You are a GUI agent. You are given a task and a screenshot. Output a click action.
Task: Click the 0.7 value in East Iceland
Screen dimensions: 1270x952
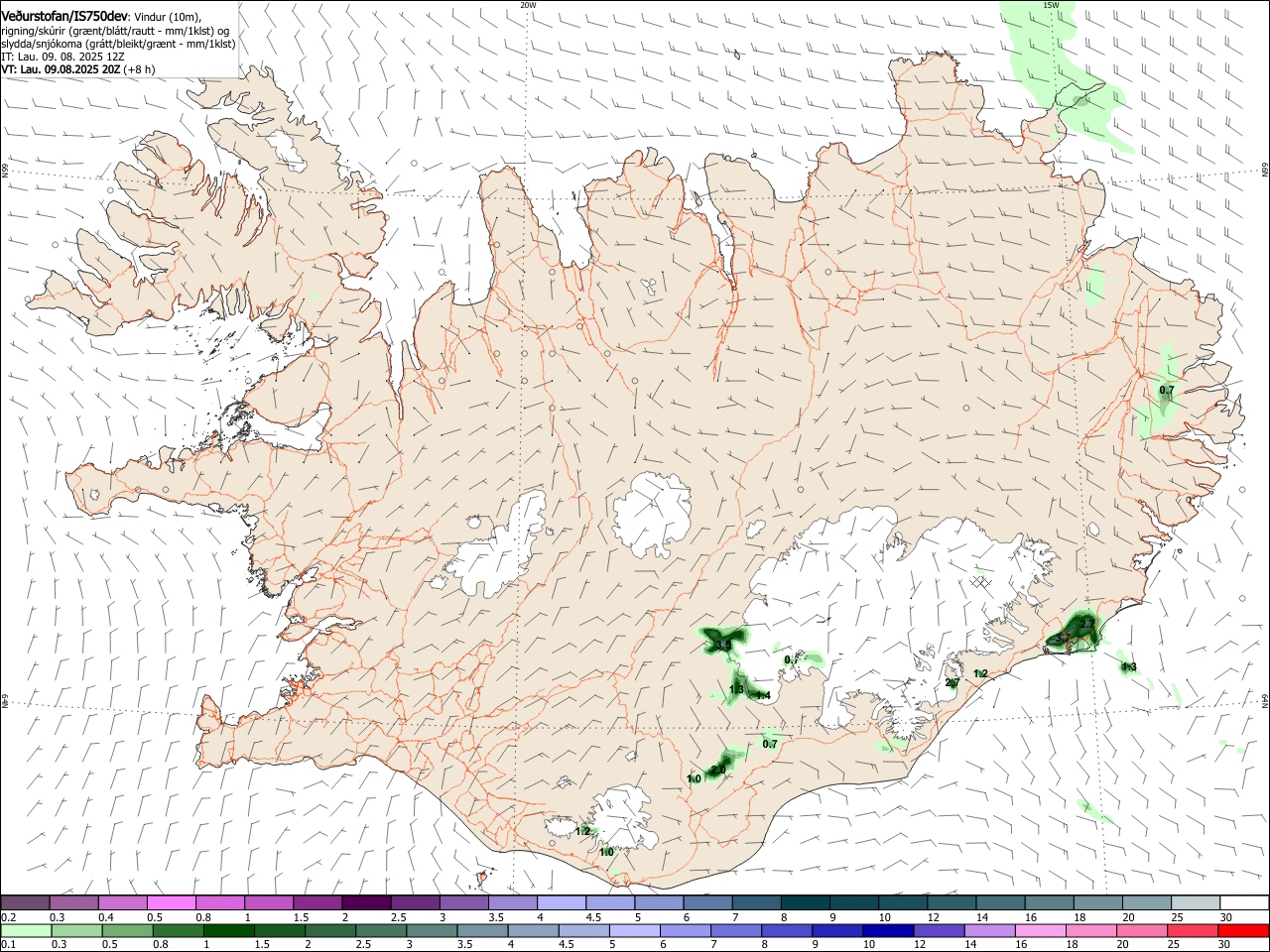click(x=1167, y=391)
